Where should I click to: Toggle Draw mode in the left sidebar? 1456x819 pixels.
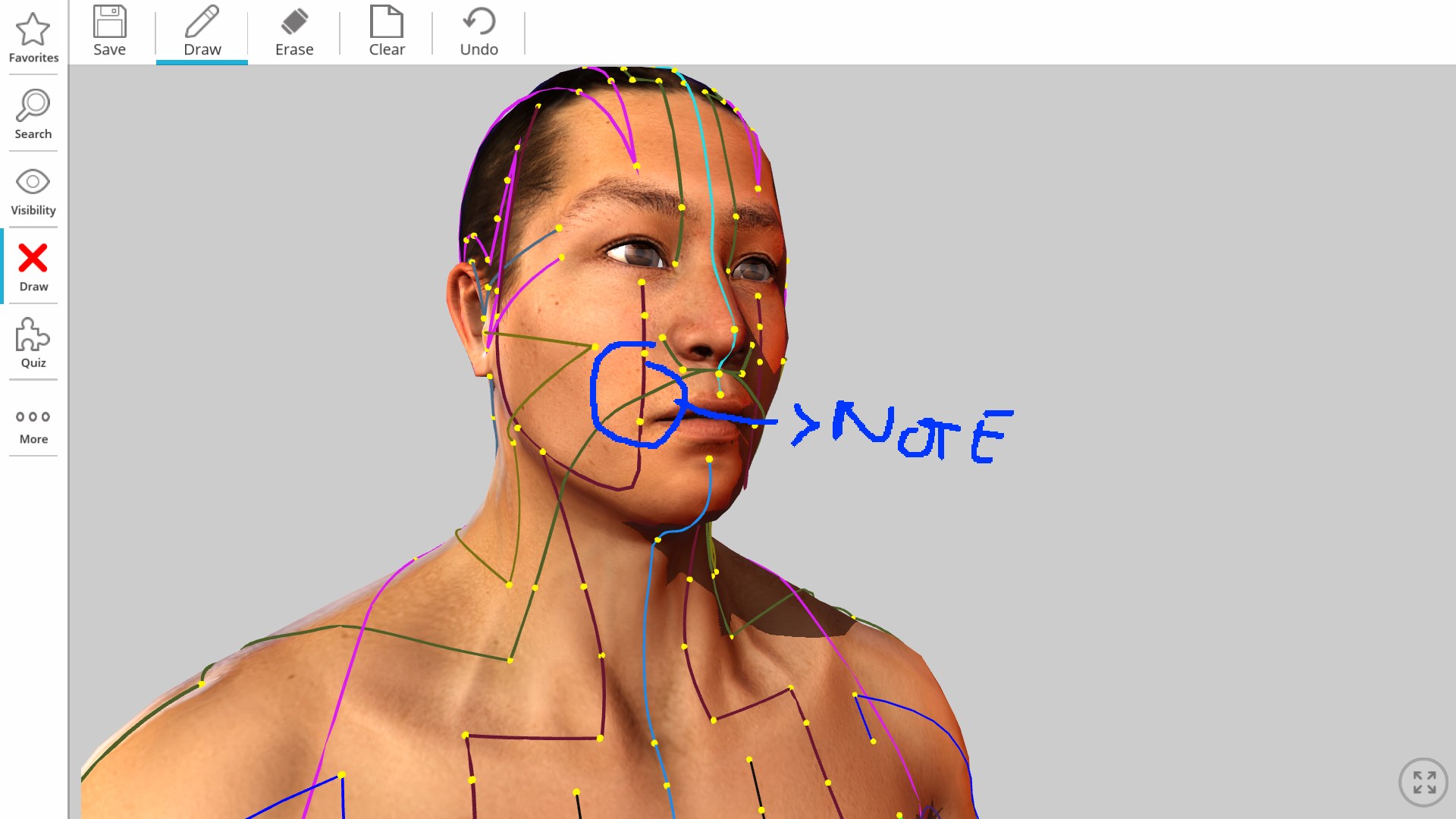(x=33, y=265)
